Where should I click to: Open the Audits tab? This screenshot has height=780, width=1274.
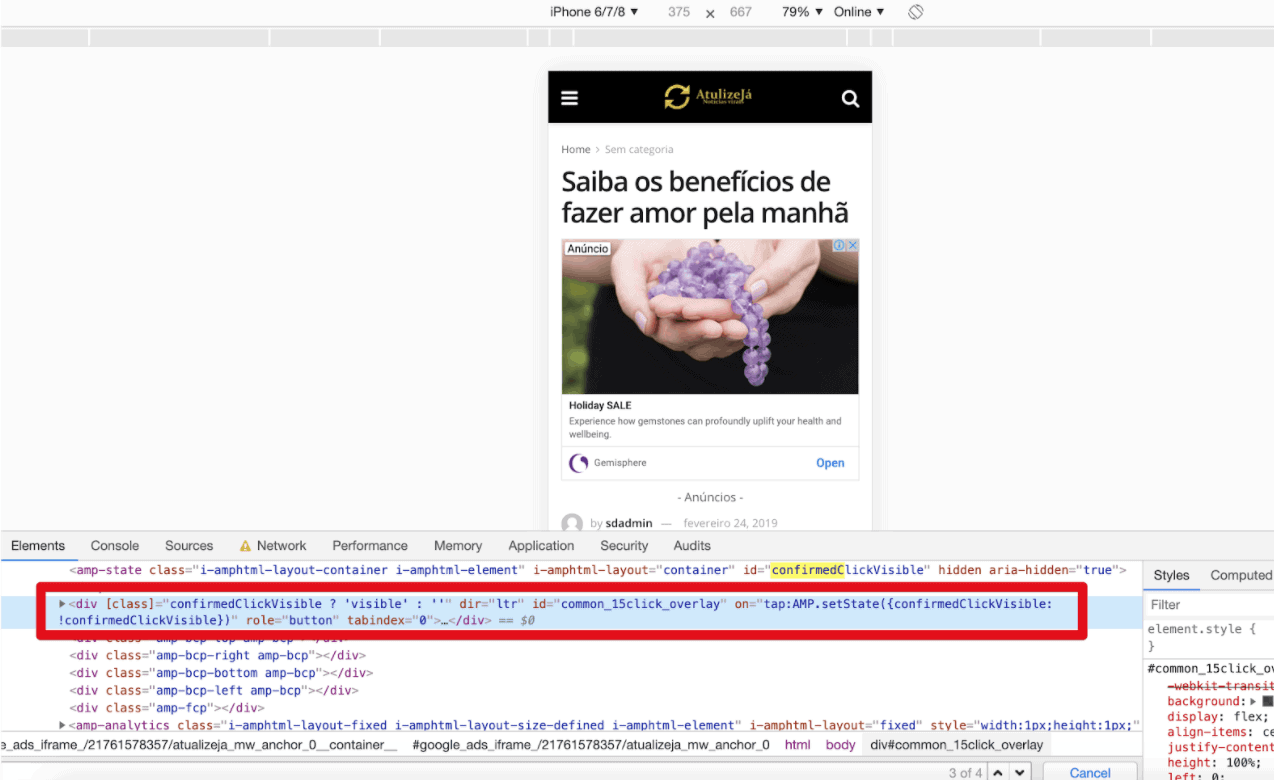click(692, 546)
